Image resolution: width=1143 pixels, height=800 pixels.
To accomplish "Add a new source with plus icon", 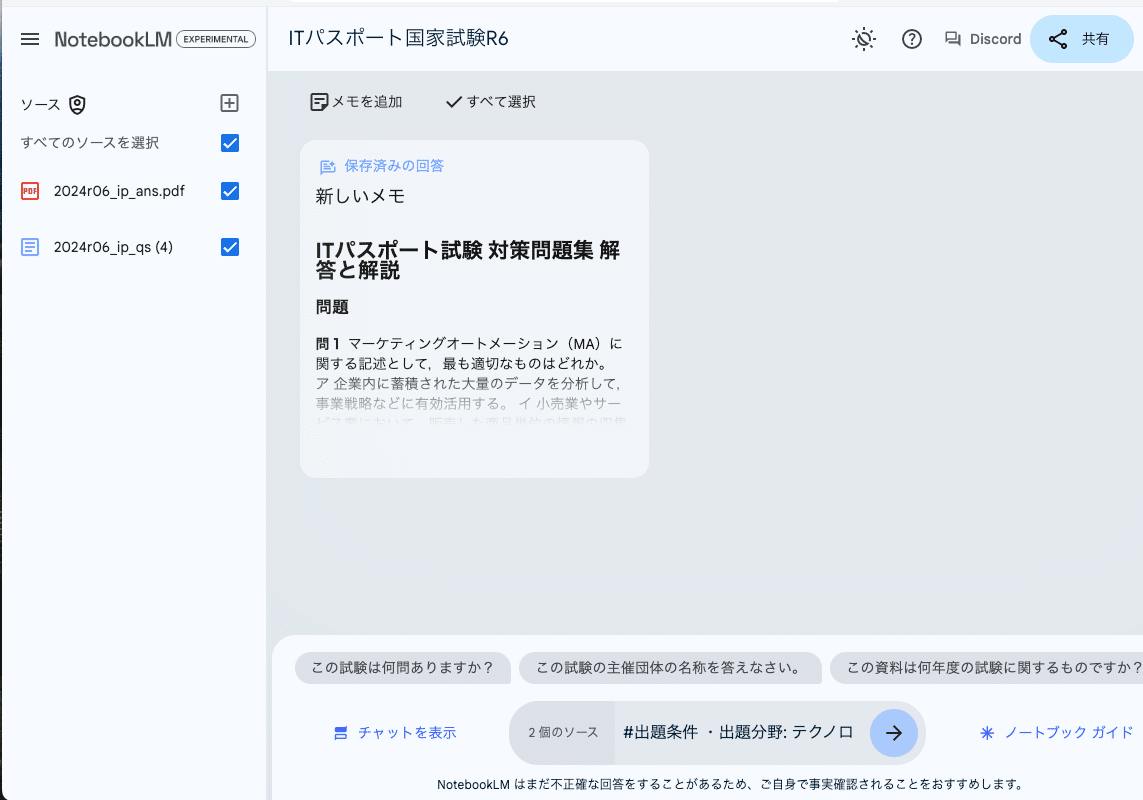I will [230, 103].
